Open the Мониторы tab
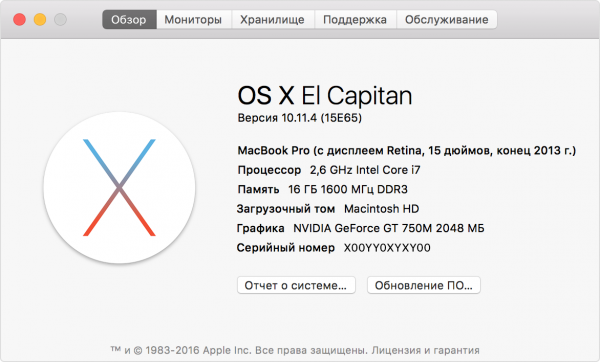 click(193, 20)
